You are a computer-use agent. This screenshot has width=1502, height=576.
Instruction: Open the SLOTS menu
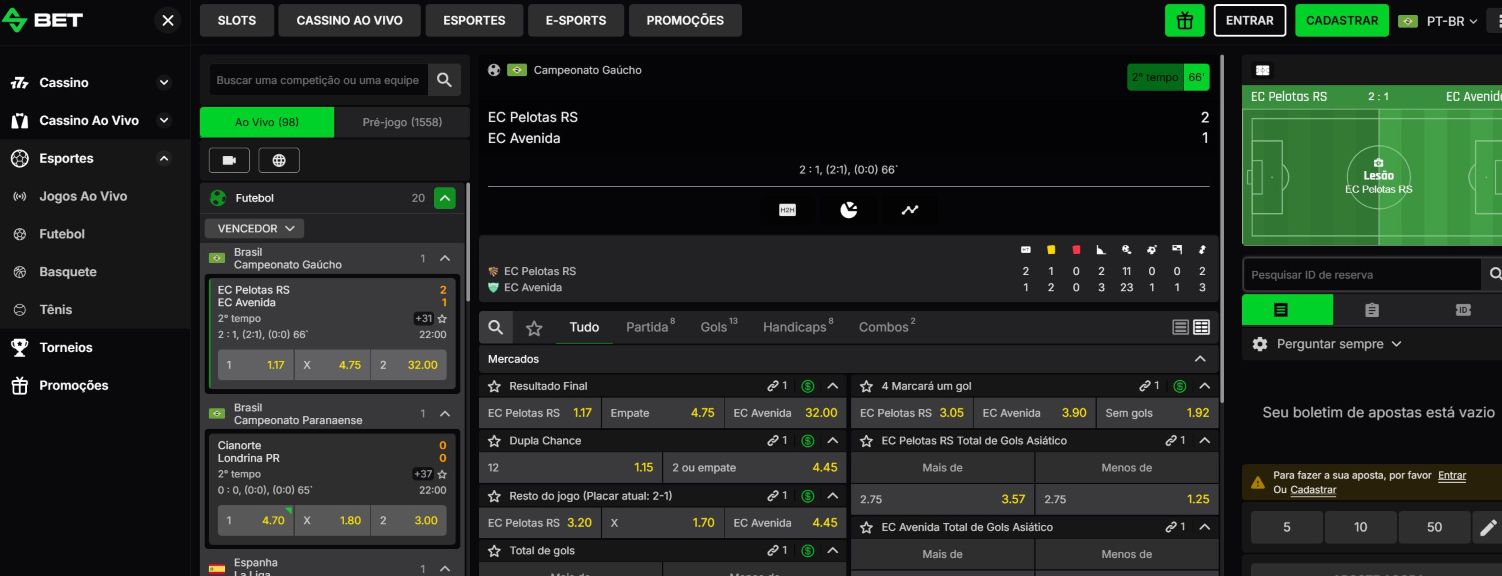click(237, 20)
